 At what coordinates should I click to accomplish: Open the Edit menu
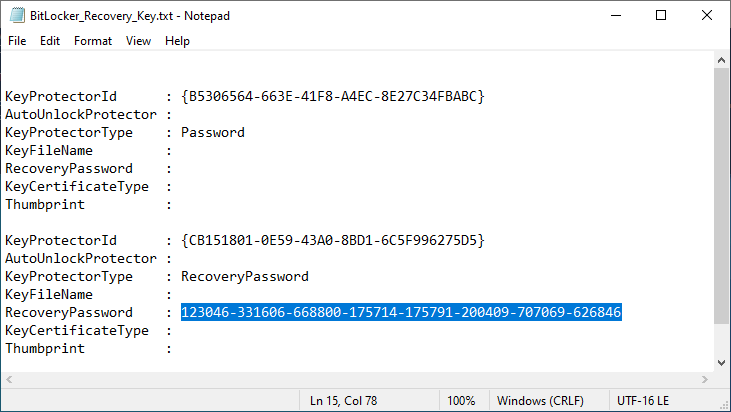(x=50, y=41)
